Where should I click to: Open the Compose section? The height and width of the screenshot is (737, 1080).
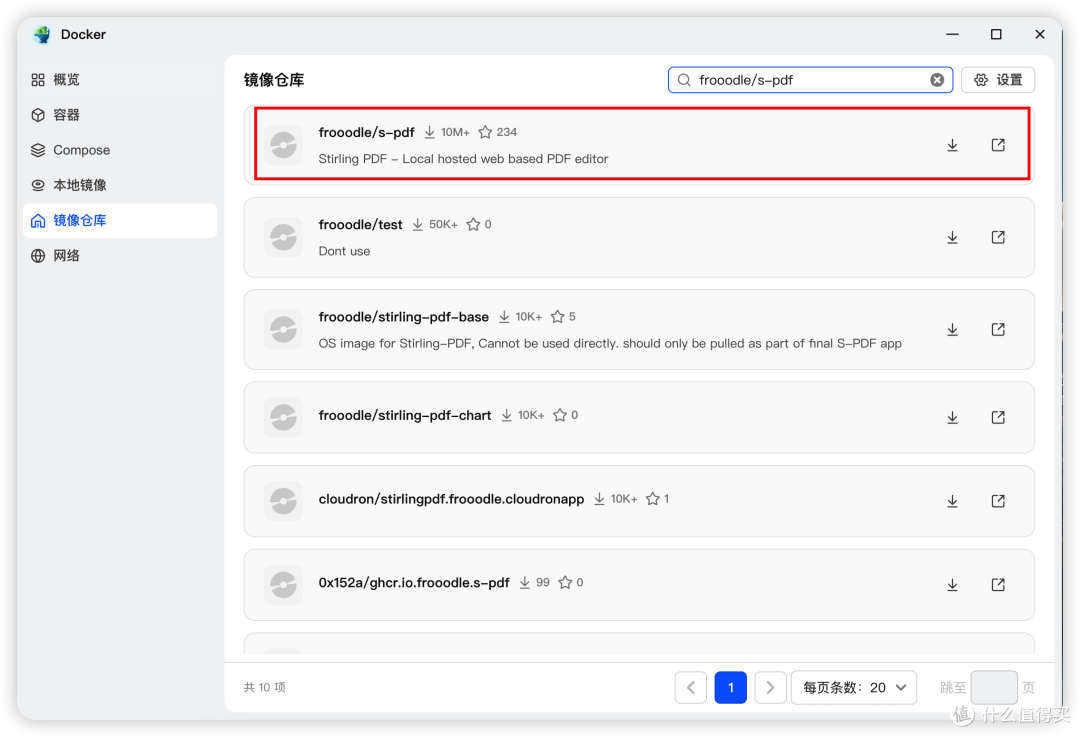point(120,150)
